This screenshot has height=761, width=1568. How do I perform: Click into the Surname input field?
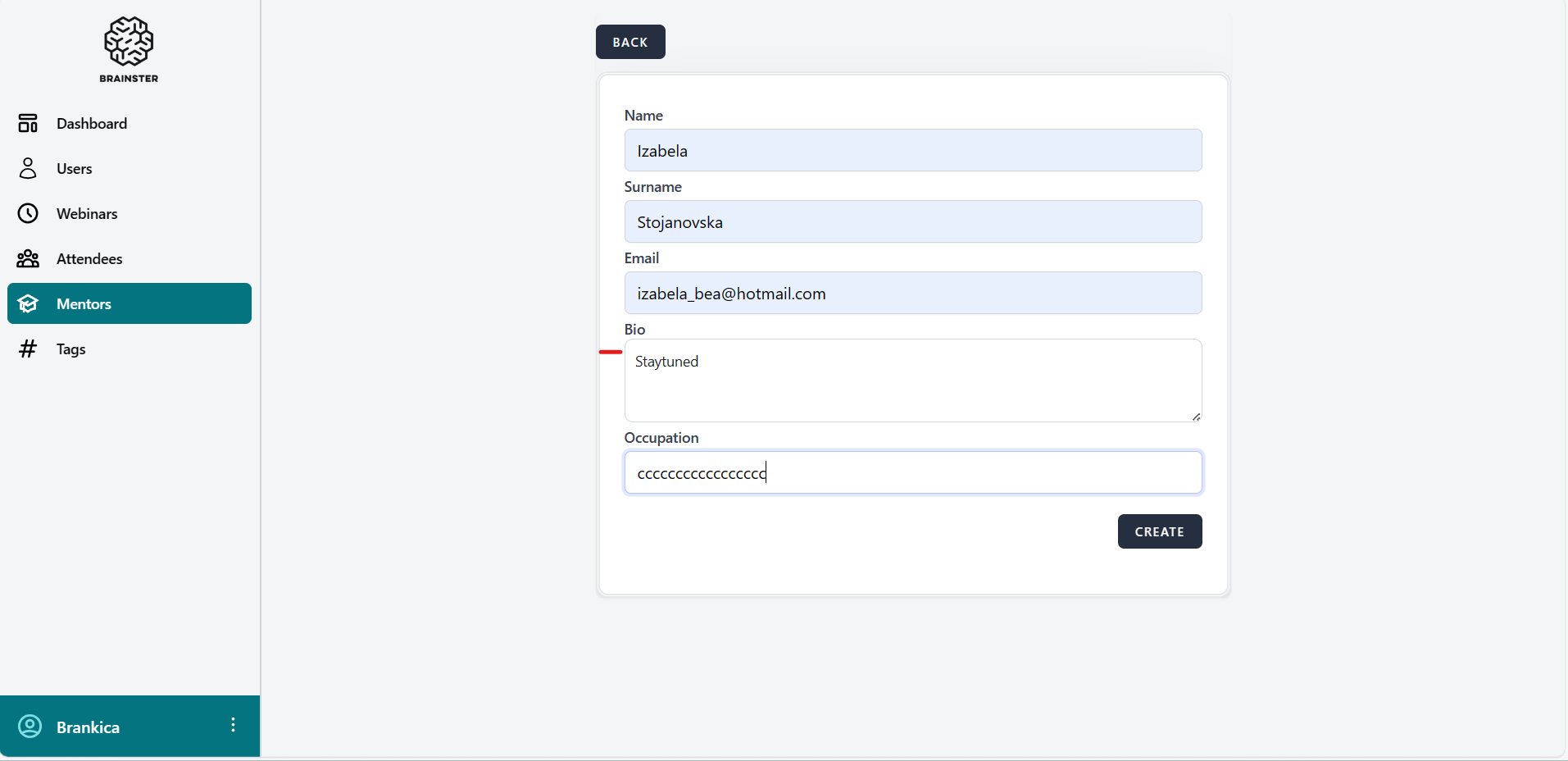[x=912, y=221]
